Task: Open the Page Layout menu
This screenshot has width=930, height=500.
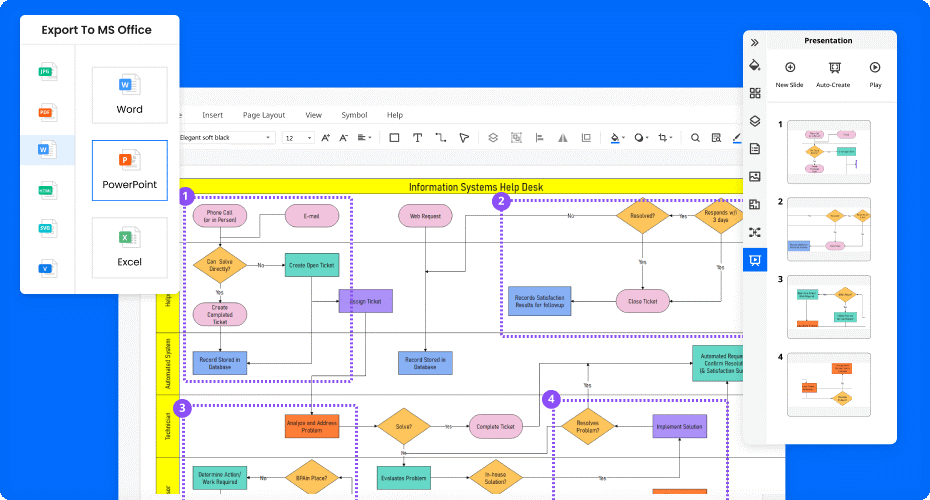Action: (x=264, y=115)
